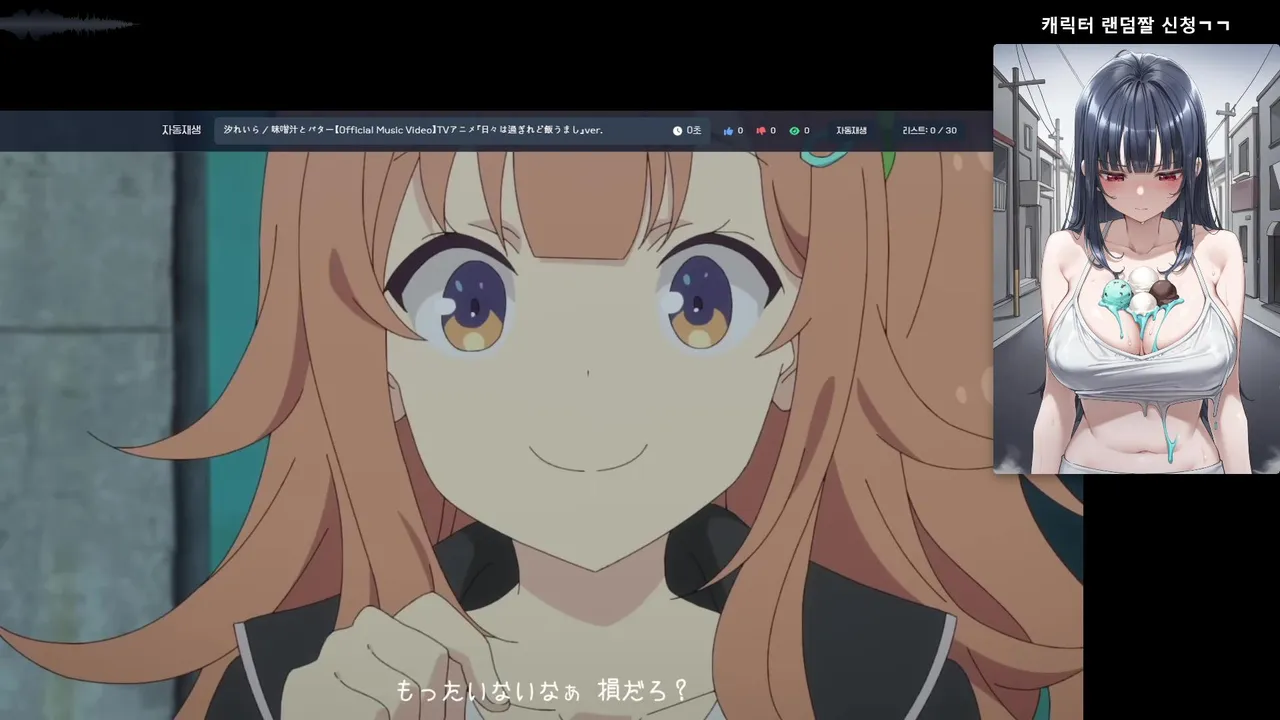The image size is (1280, 720).
Task: Click the 0초 timer text
Action: pyautogui.click(x=693, y=131)
